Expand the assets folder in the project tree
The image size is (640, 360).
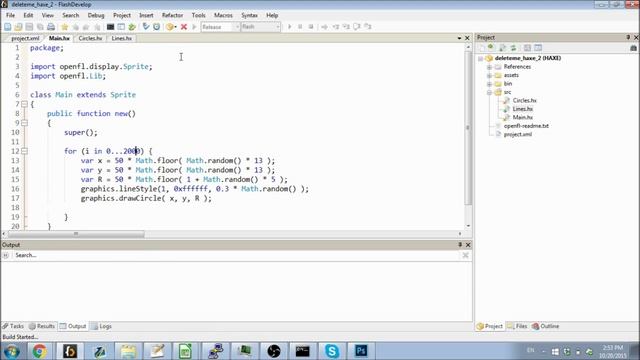pos(489,76)
